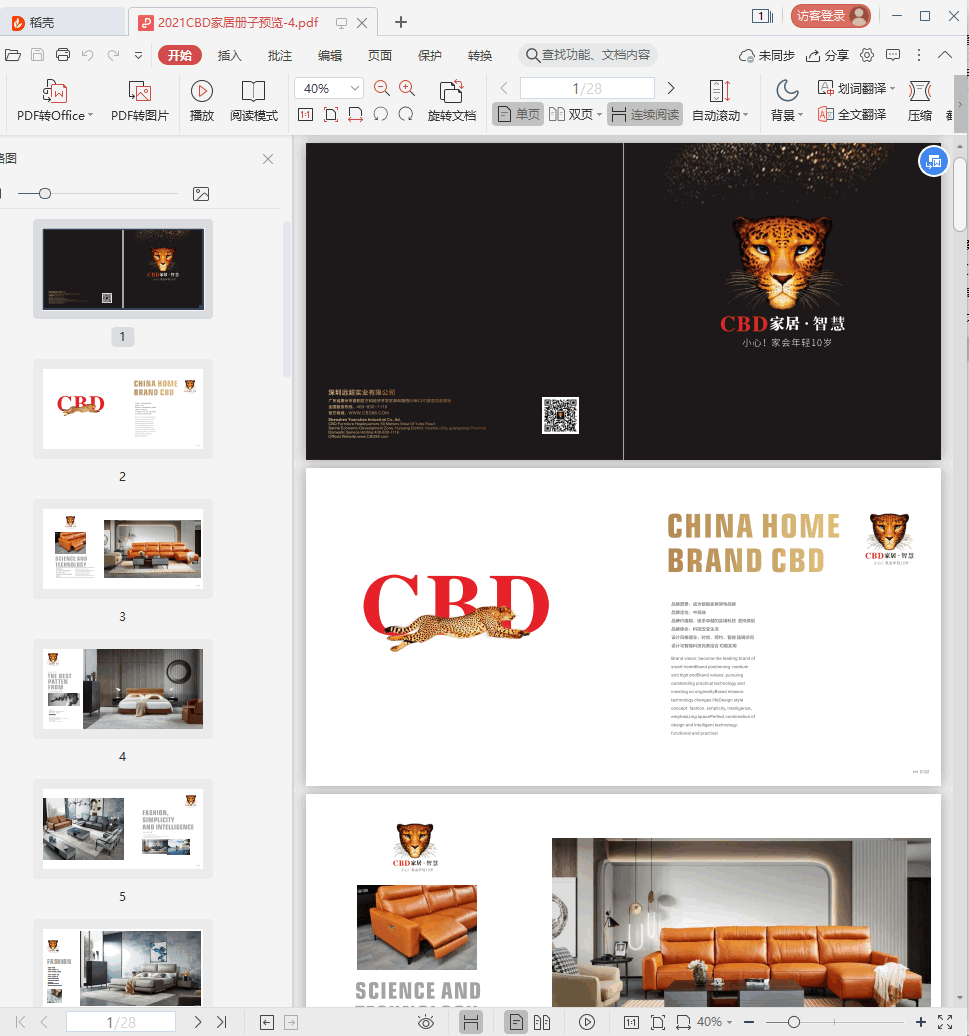Expand ribbon overflow arrow at right edge
Screen dimensions: 969x1036
point(960,104)
